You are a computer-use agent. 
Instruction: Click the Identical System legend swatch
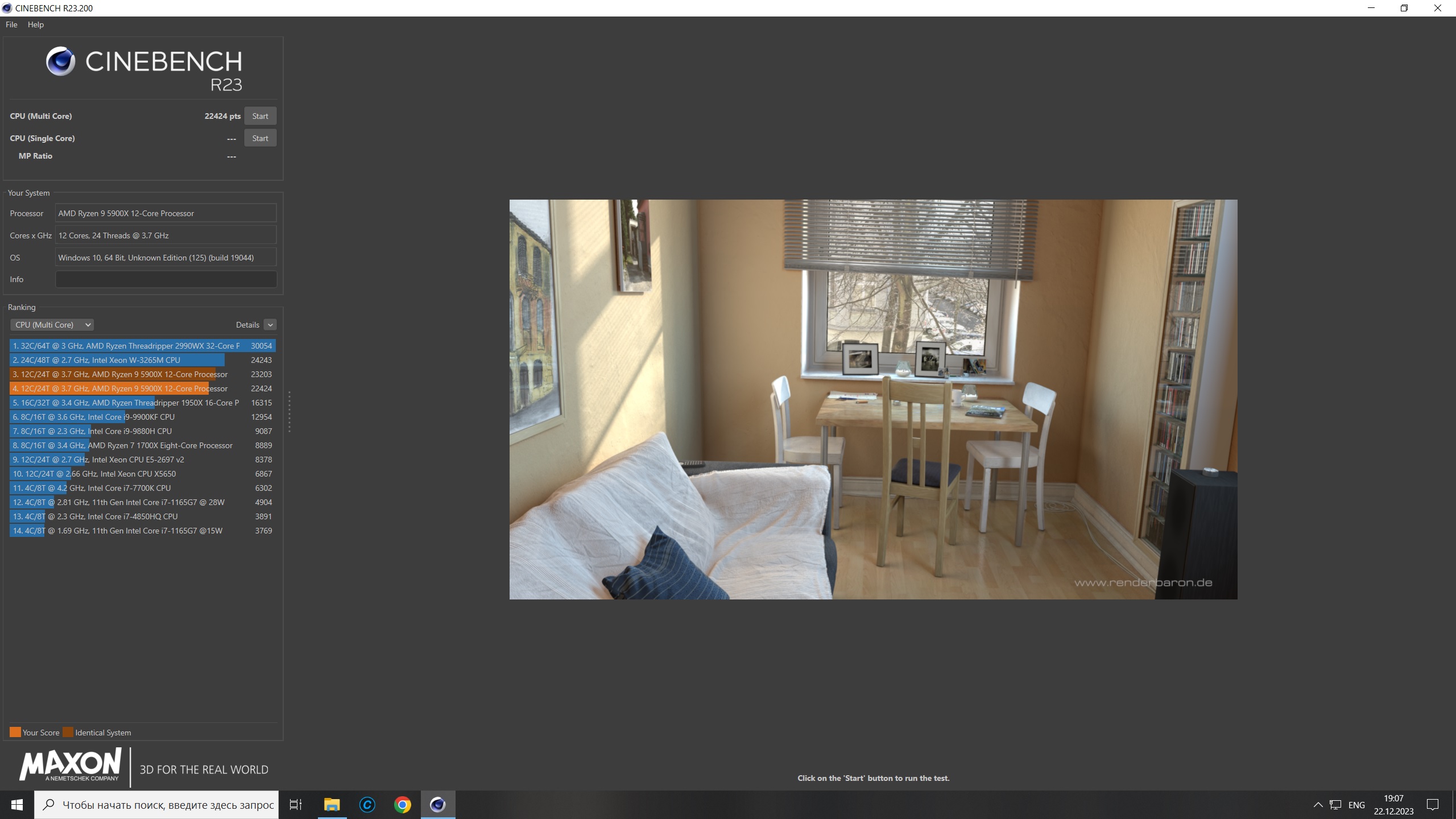pyautogui.click(x=68, y=732)
